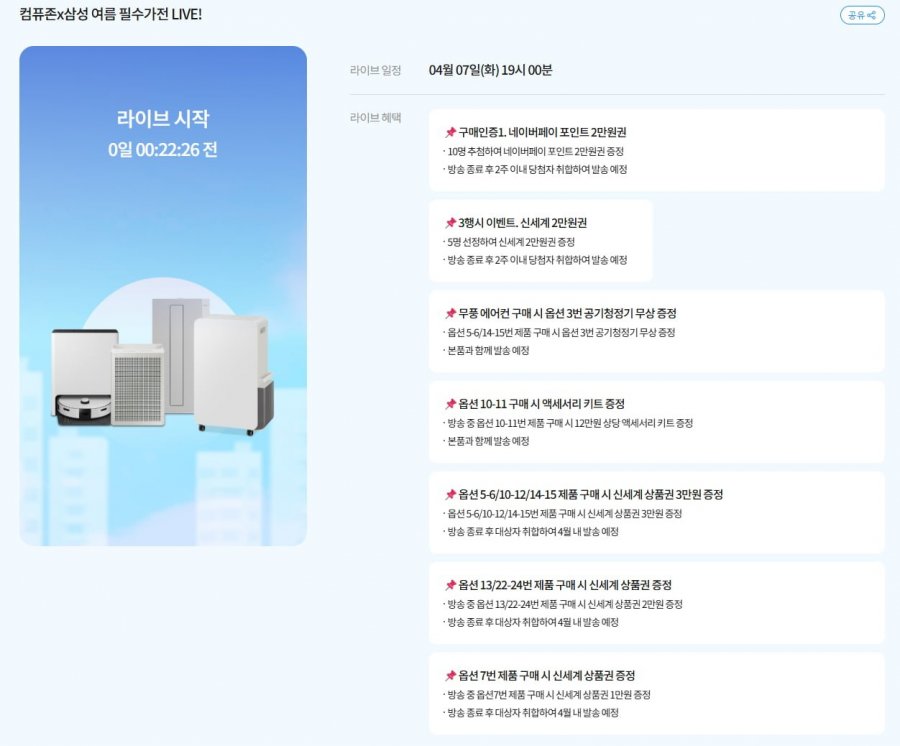Click the live countdown timer text

(163, 150)
